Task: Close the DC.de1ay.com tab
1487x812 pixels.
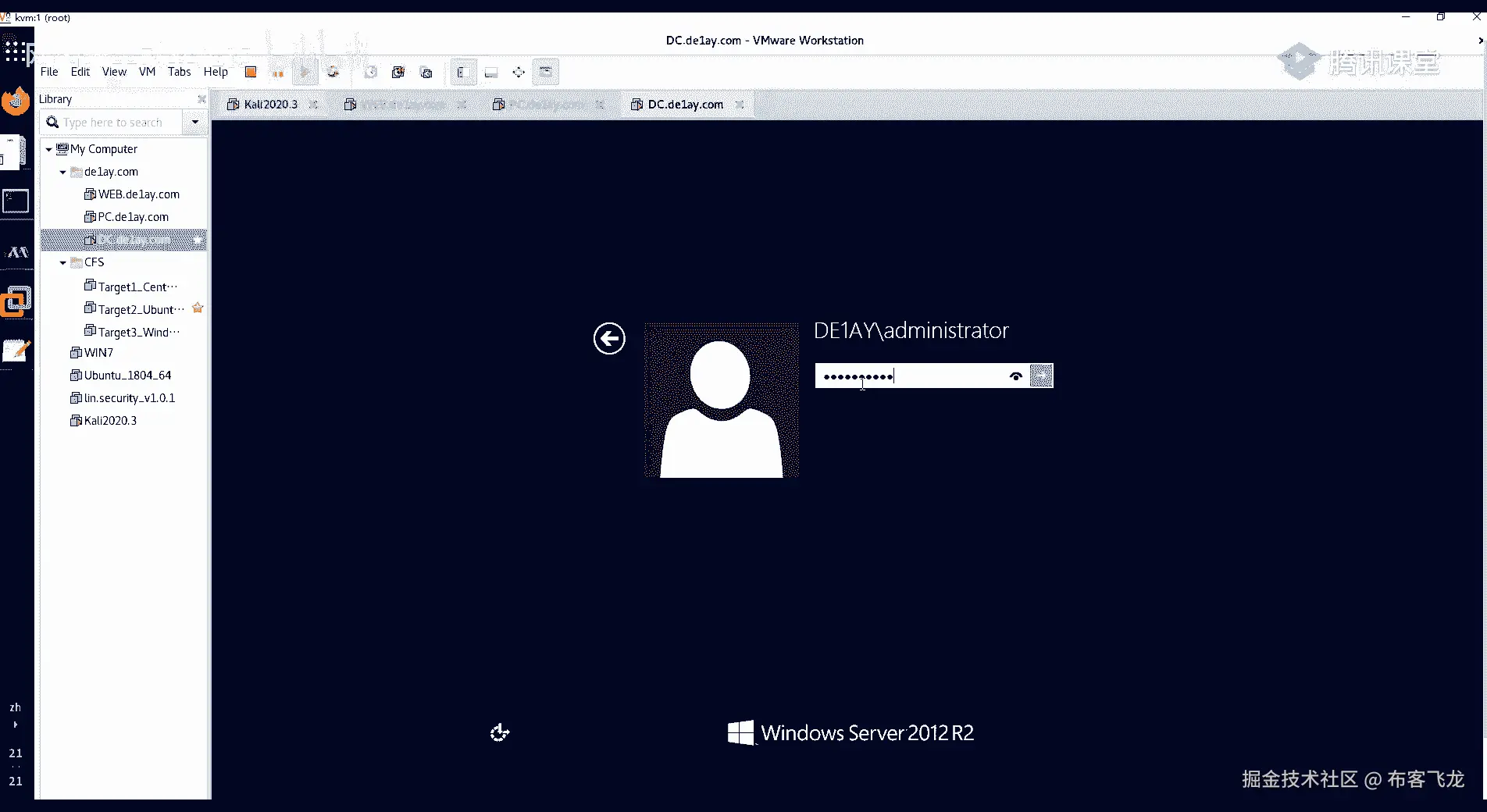Action: point(740,105)
